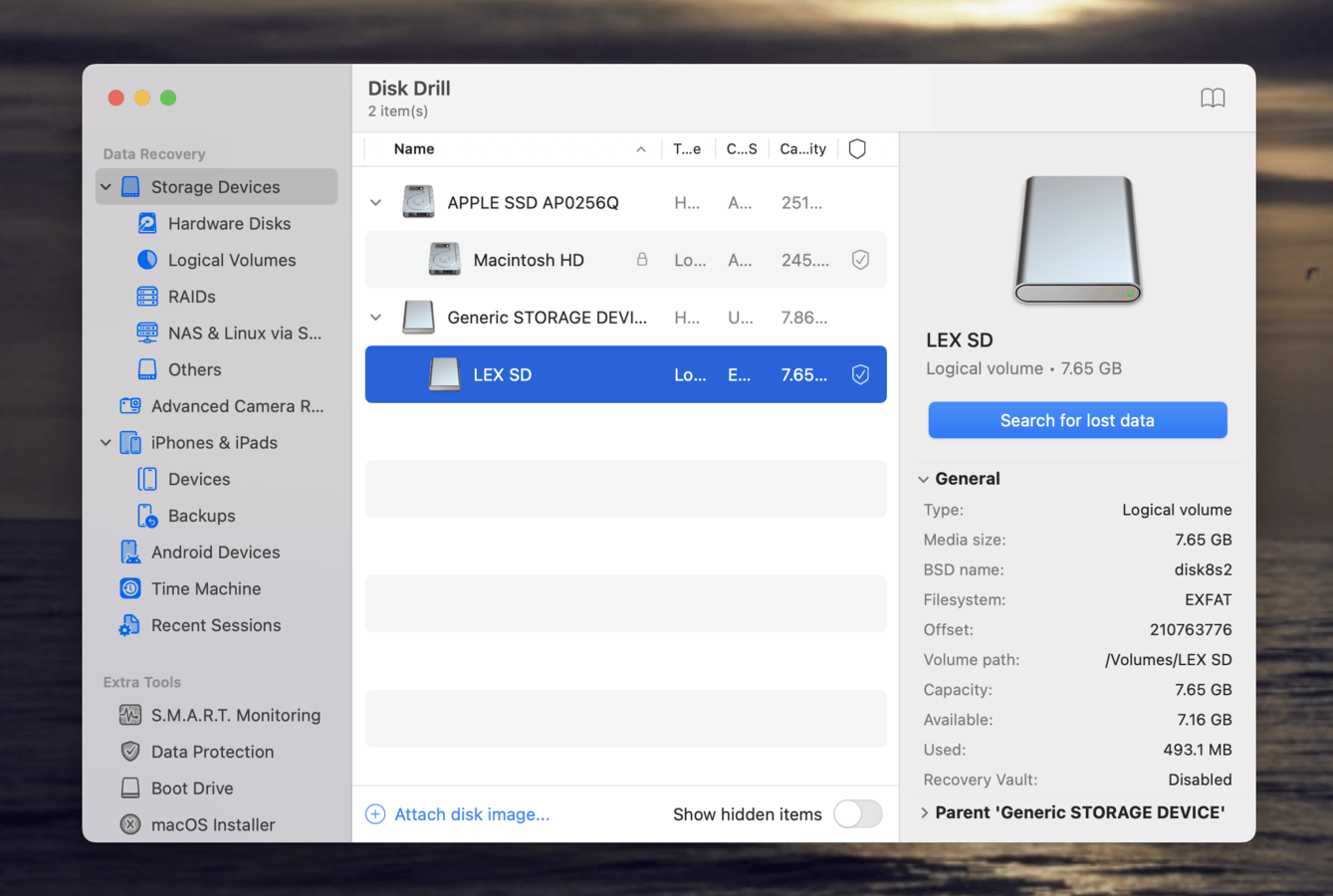The width and height of the screenshot is (1333, 896).
Task: Select the Logical Volumes pie icon
Action: click(147, 260)
